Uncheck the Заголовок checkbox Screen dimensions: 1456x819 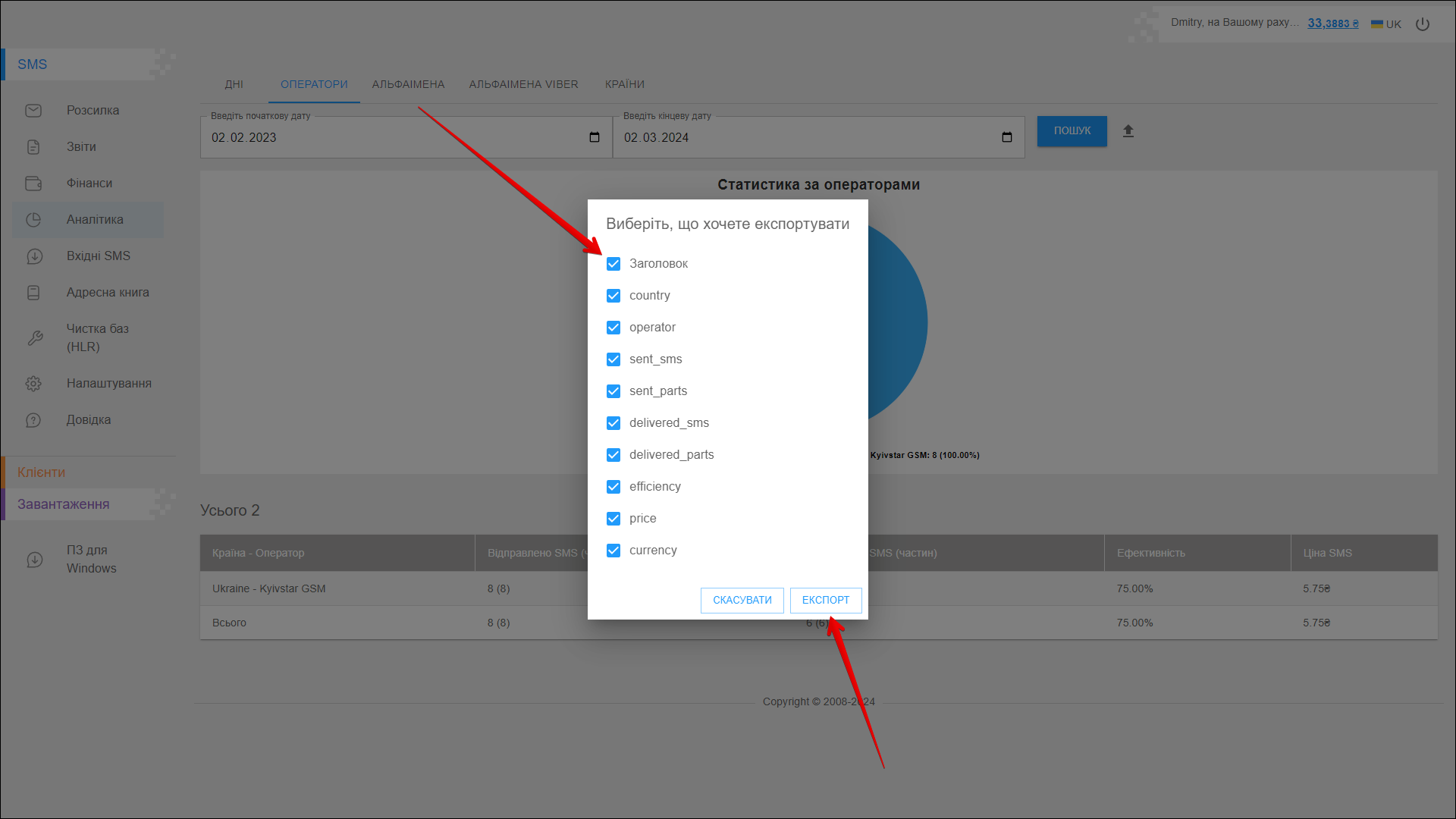tap(613, 264)
